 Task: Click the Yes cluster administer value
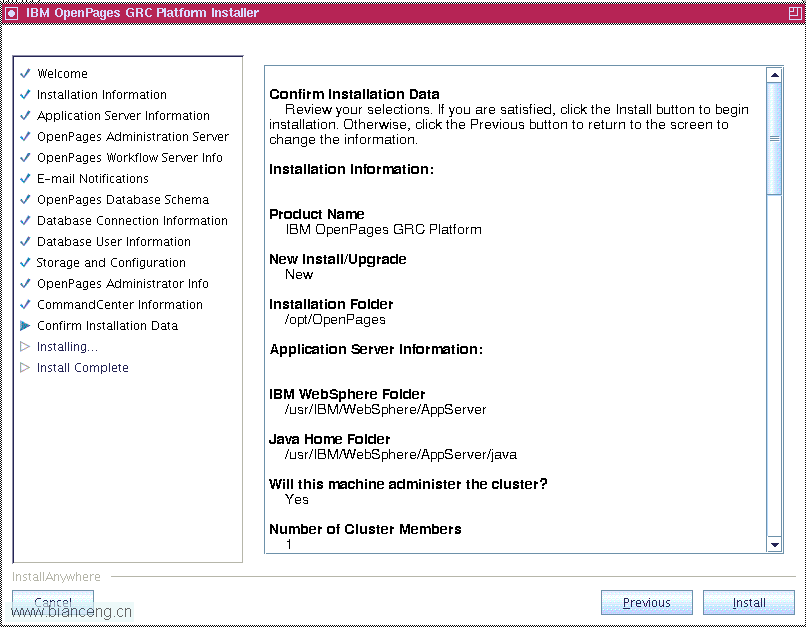point(297,500)
